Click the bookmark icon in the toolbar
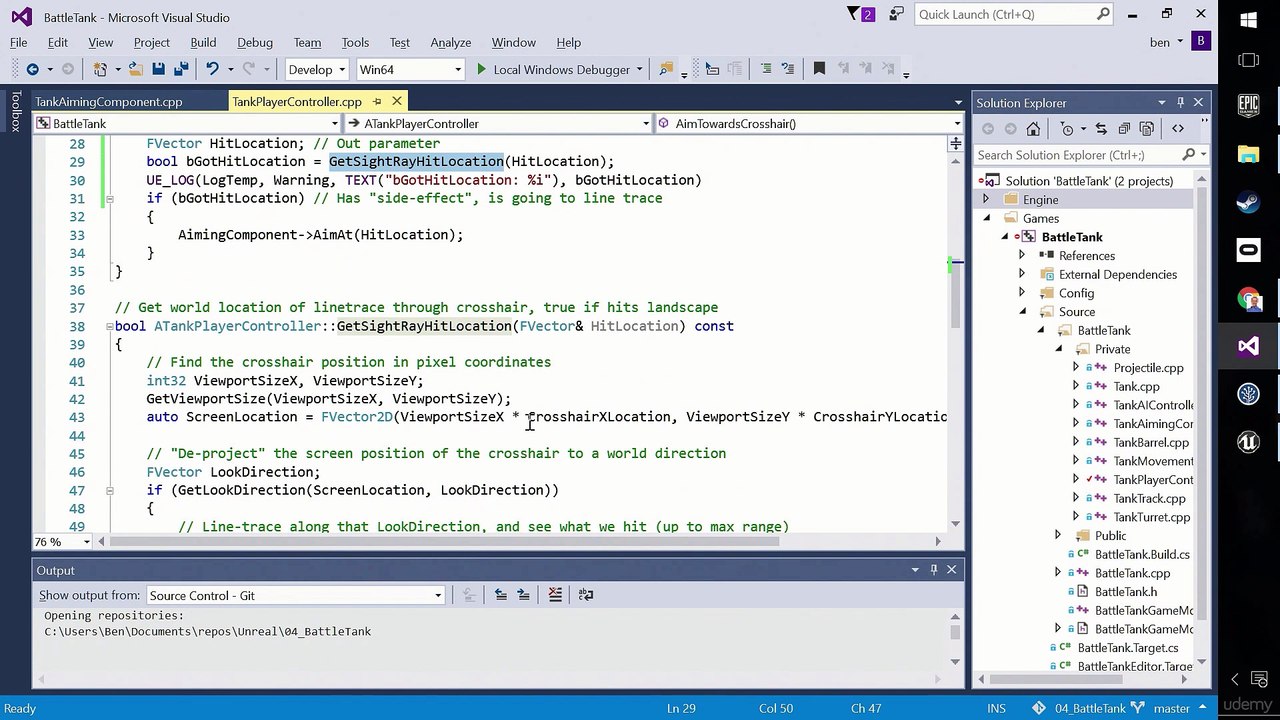 point(819,69)
